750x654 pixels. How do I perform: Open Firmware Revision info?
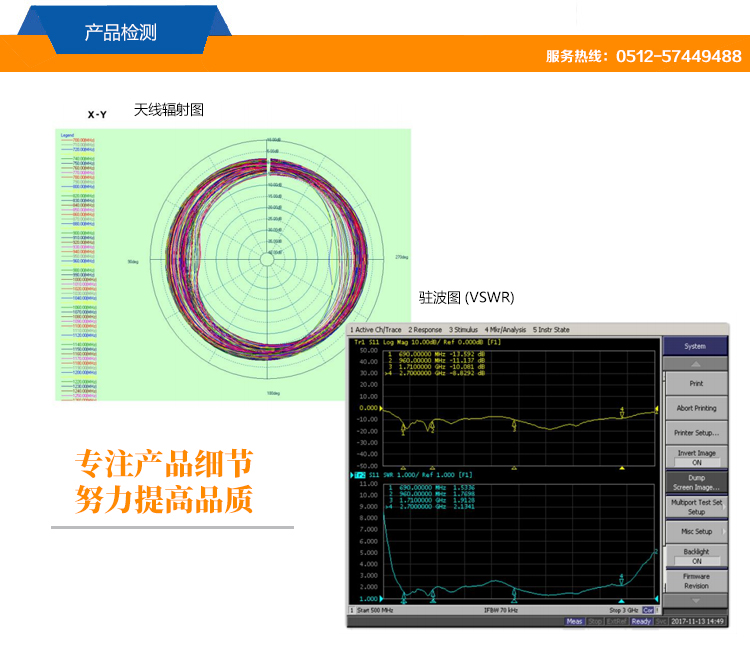[x=696, y=580]
